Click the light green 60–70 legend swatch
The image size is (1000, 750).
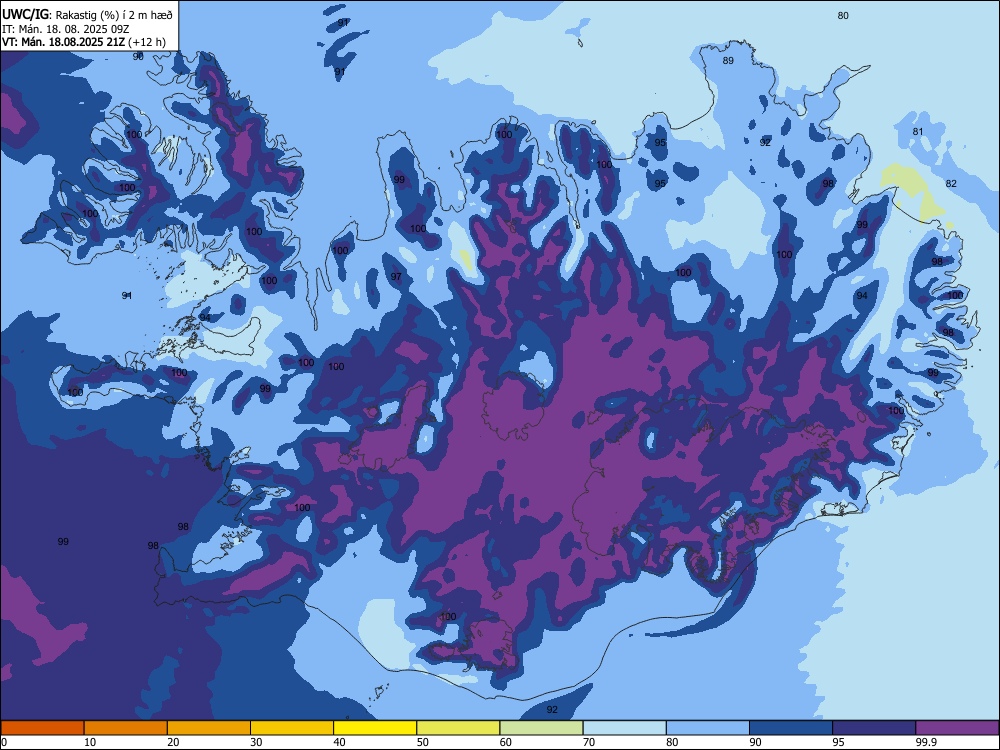(541, 728)
